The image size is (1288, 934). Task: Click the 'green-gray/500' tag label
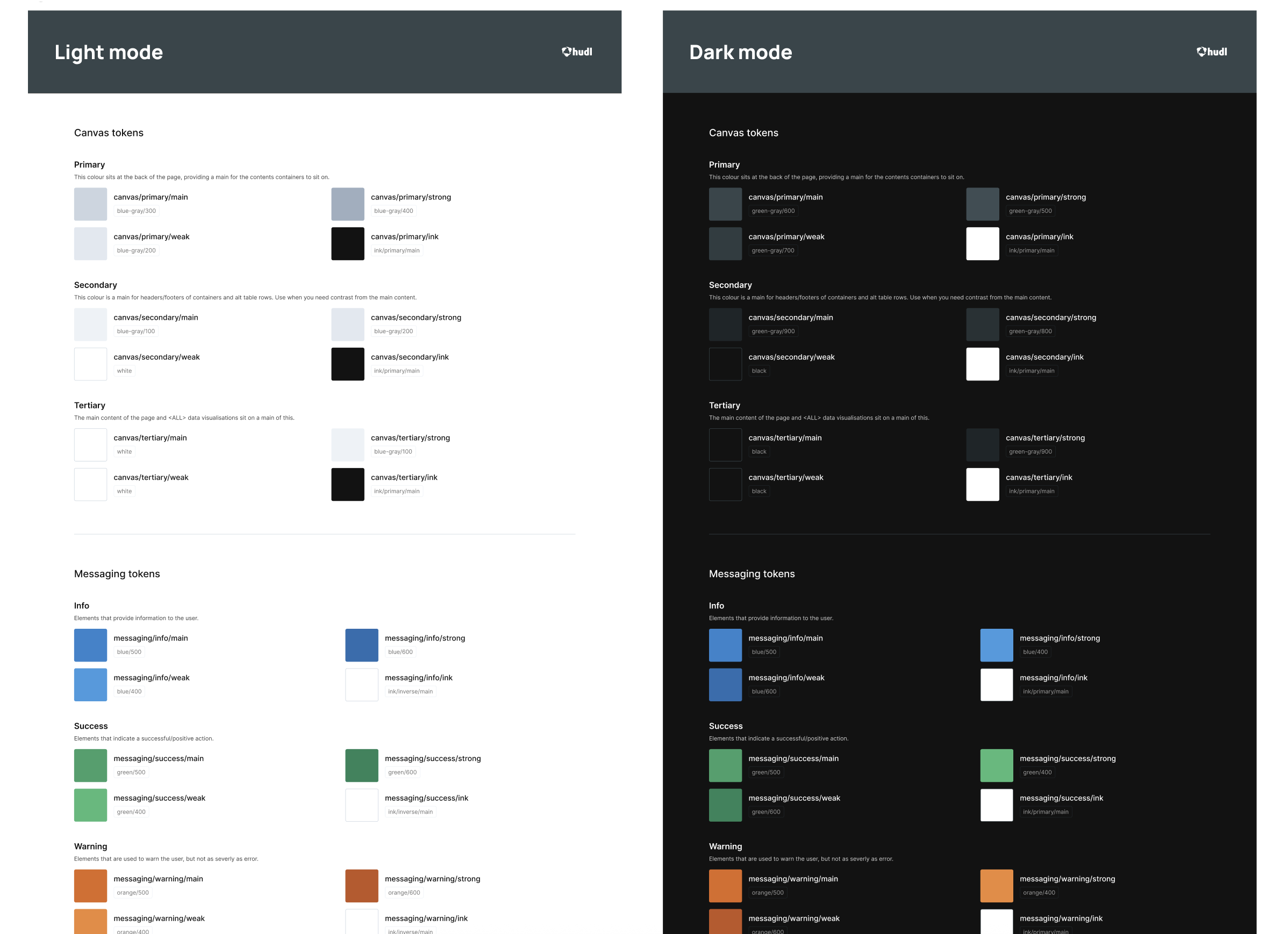click(1030, 211)
